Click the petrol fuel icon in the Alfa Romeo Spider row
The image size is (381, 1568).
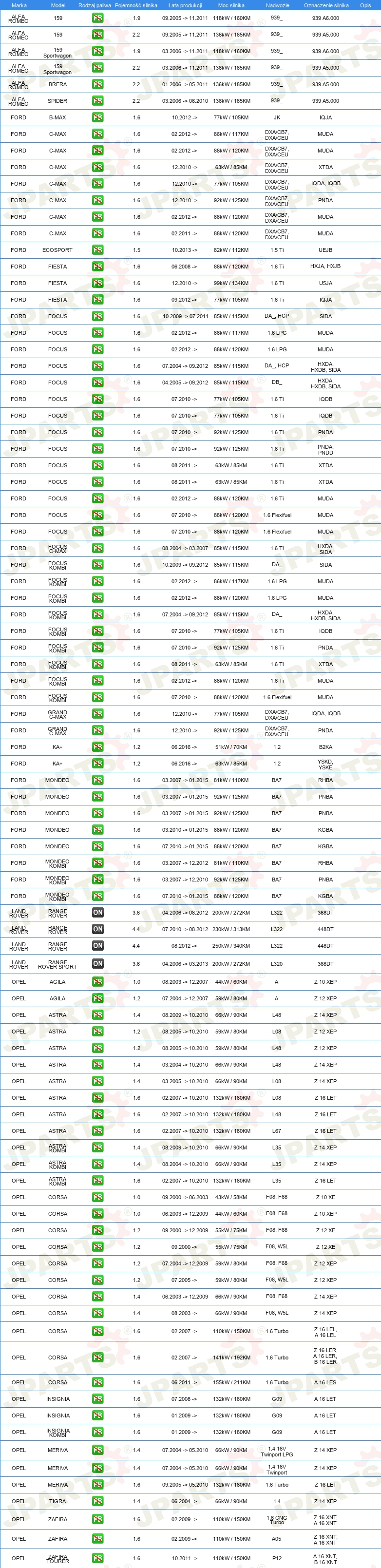pyautogui.click(x=97, y=101)
